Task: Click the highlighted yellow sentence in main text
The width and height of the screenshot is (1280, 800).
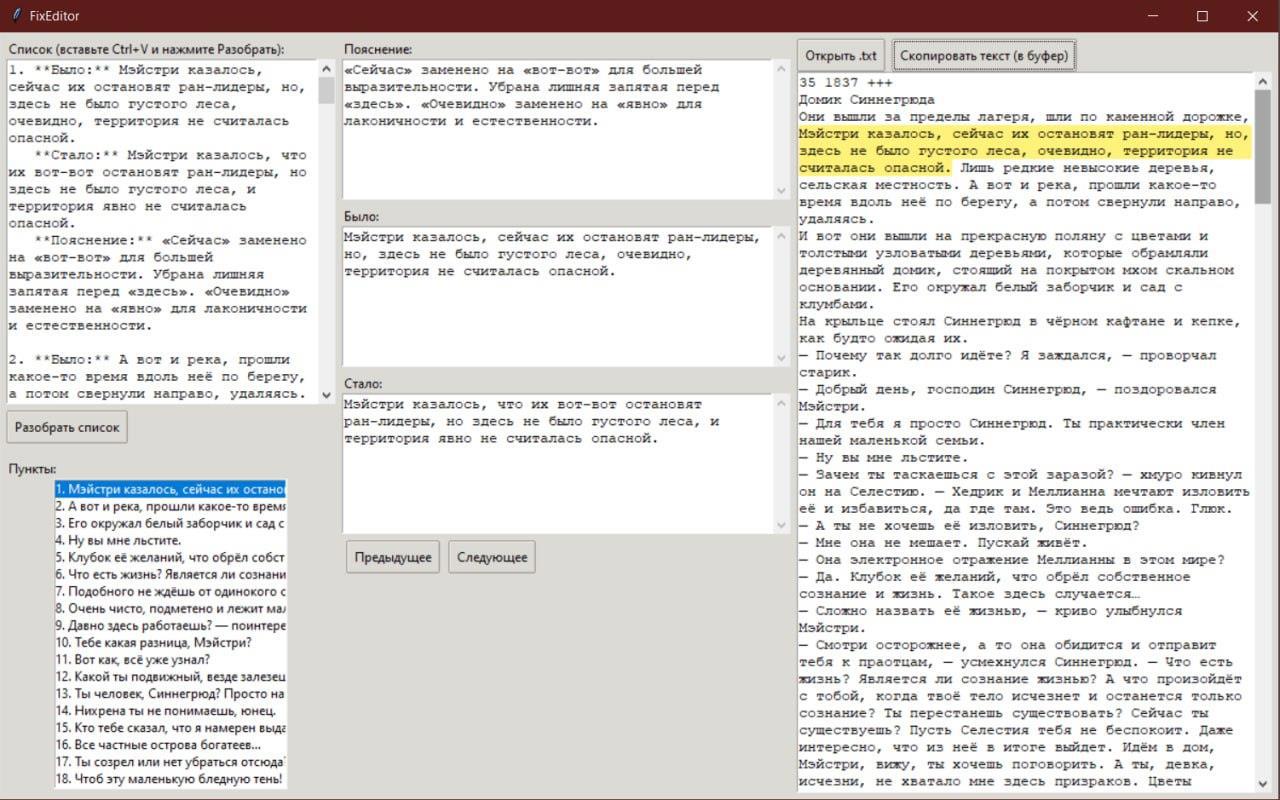Action: point(1020,151)
